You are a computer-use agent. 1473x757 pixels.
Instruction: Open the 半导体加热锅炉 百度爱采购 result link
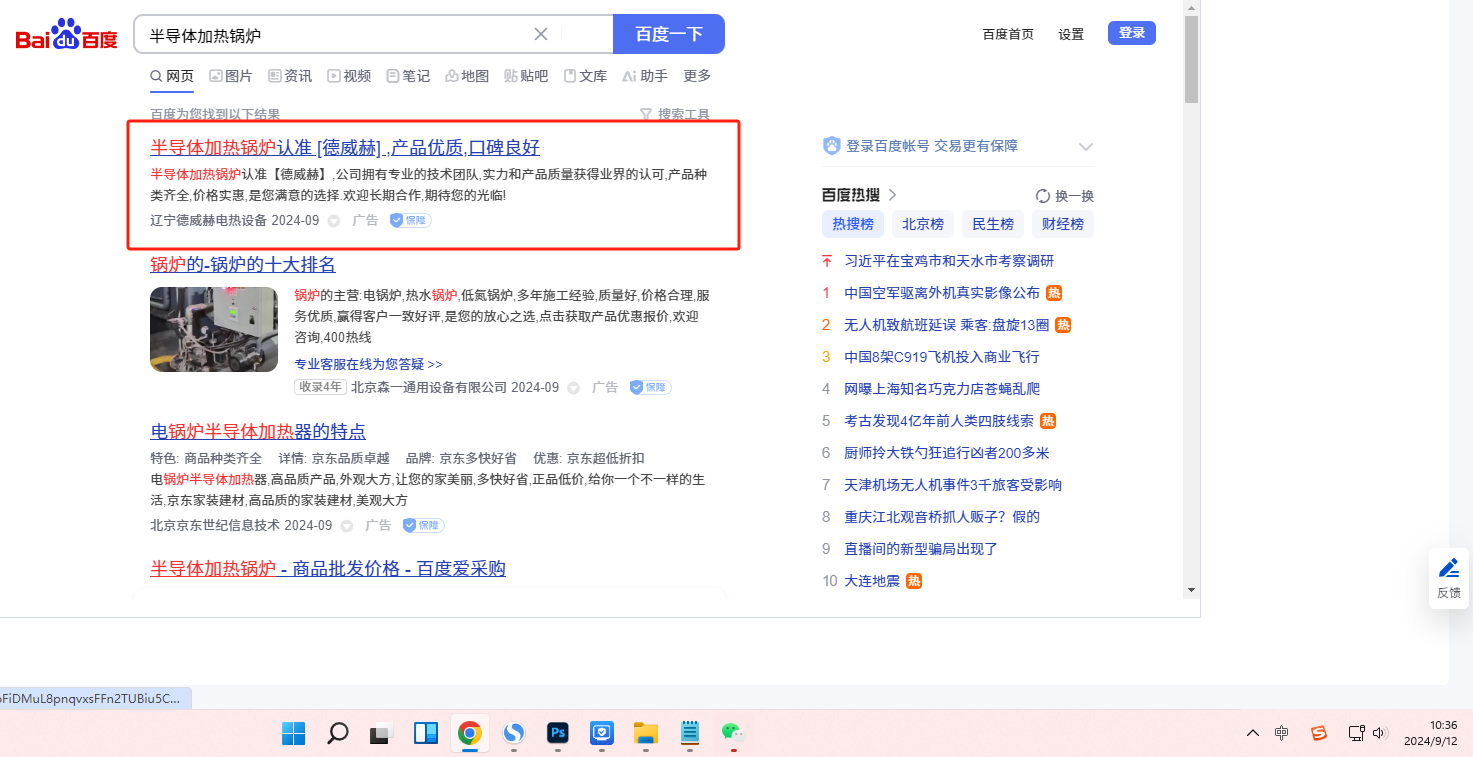coord(328,569)
